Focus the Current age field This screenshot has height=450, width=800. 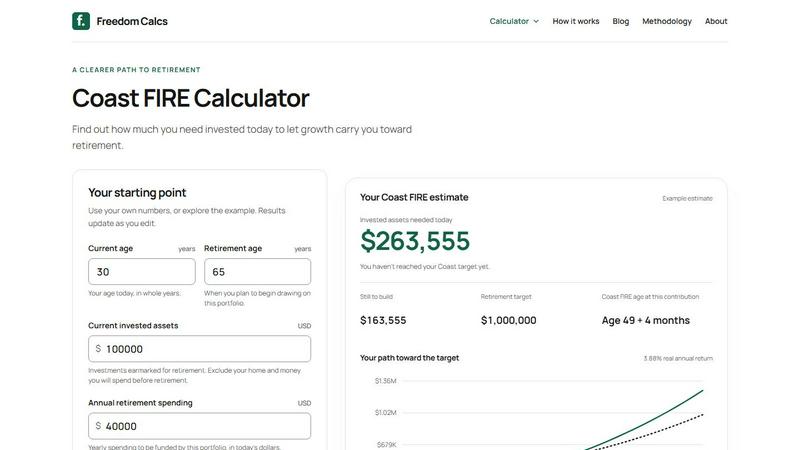142,271
